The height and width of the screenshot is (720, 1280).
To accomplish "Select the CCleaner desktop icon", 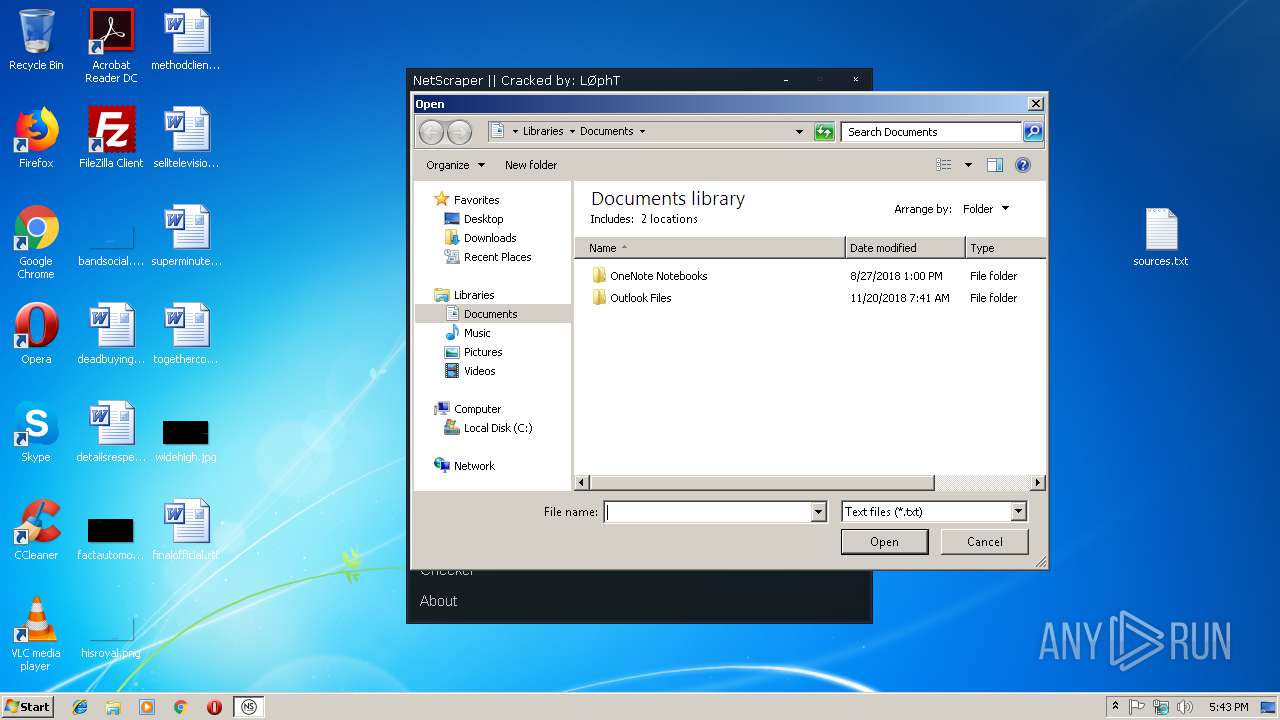I will coord(36,530).
